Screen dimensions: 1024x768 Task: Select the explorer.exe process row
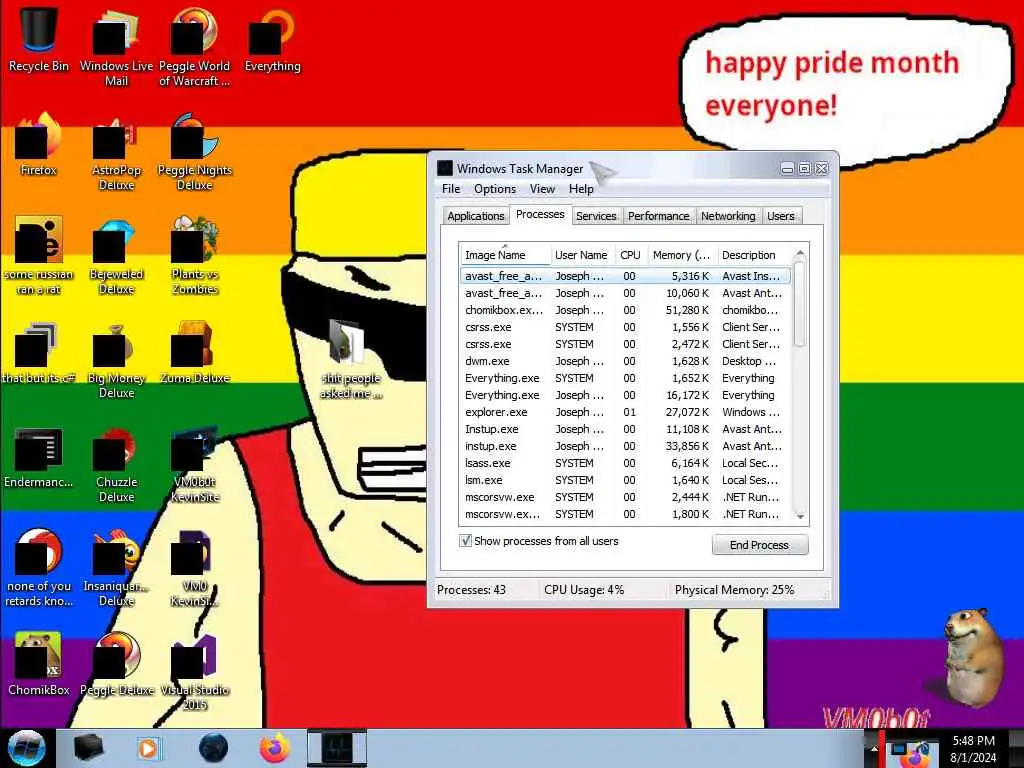[625, 412]
